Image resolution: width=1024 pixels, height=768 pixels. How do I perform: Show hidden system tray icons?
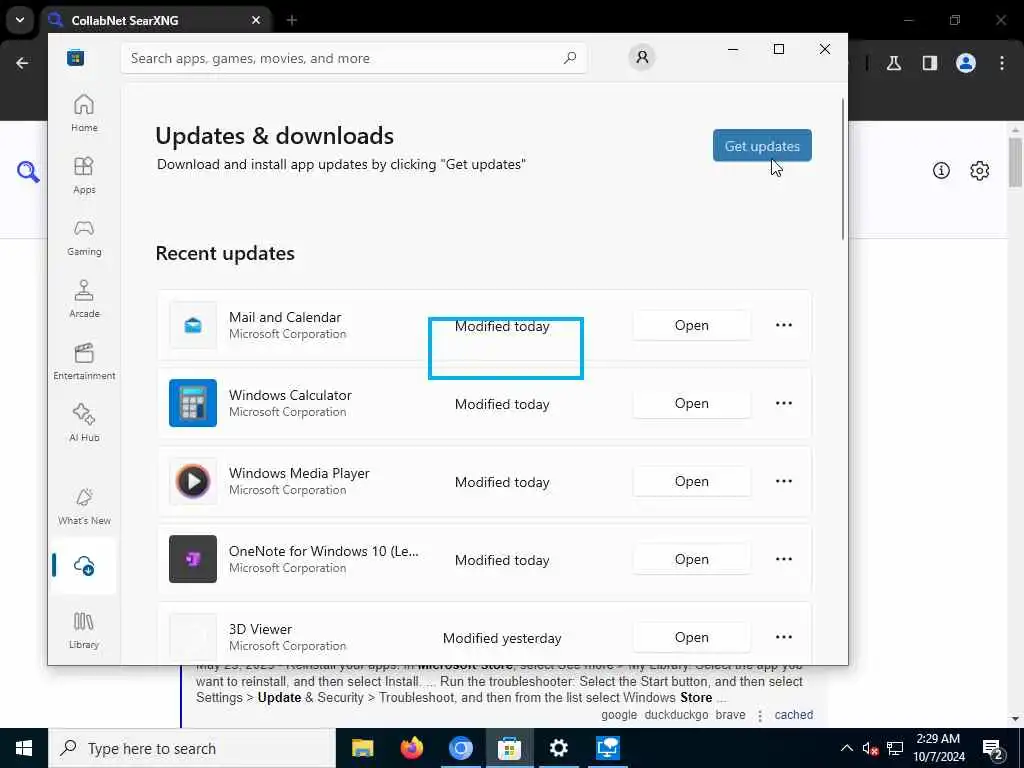(846, 748)
